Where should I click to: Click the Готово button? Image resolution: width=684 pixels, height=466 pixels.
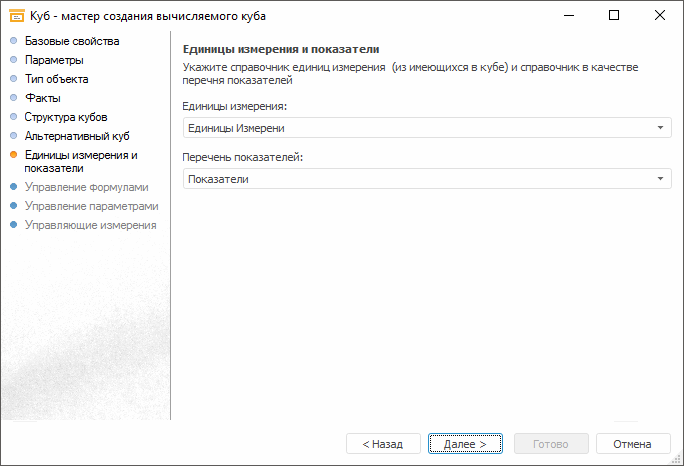click(550, 443)
